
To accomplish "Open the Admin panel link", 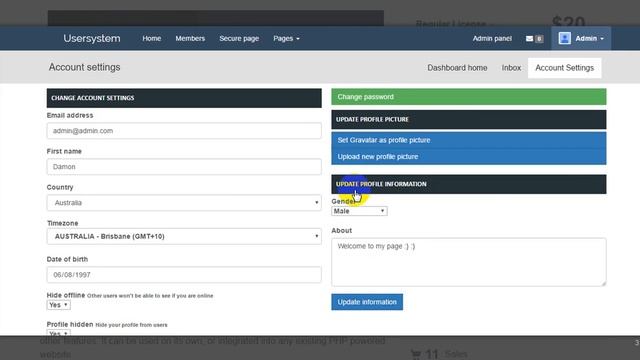I will (492, 38).
